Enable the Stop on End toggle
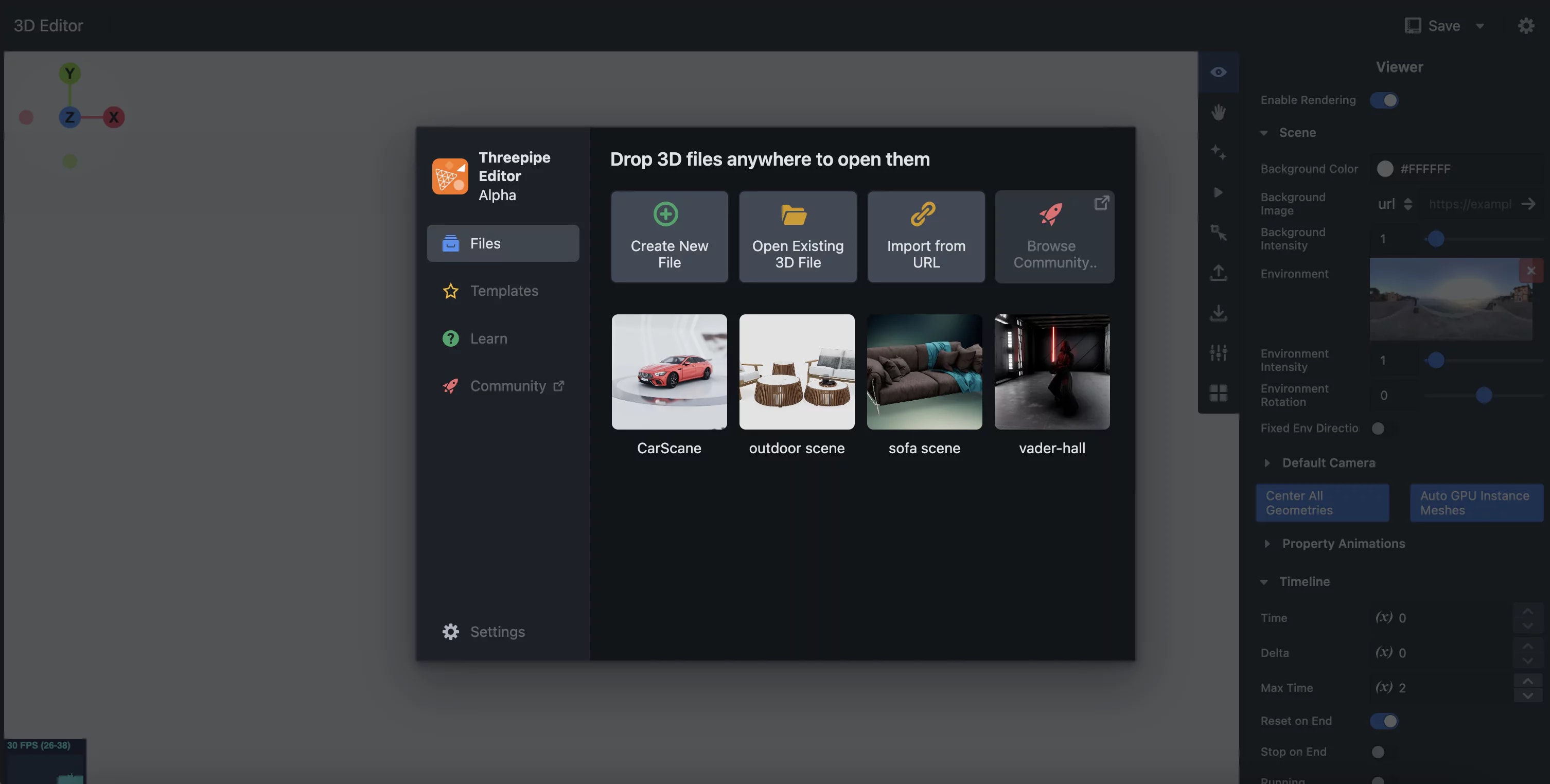The height and width of the screenshot is (784, 1550). 1379,752
